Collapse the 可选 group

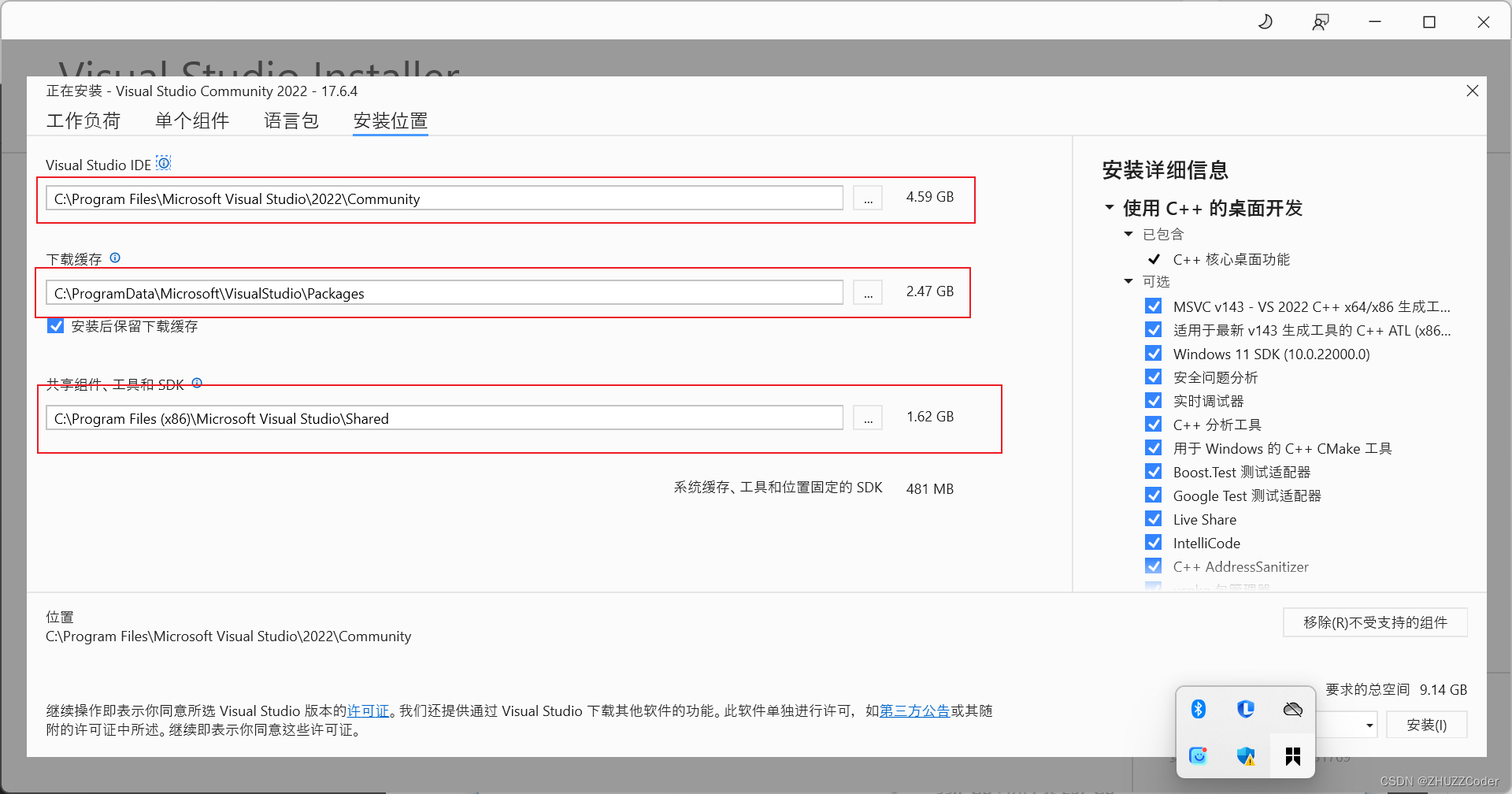click(x=1128, y=281)
